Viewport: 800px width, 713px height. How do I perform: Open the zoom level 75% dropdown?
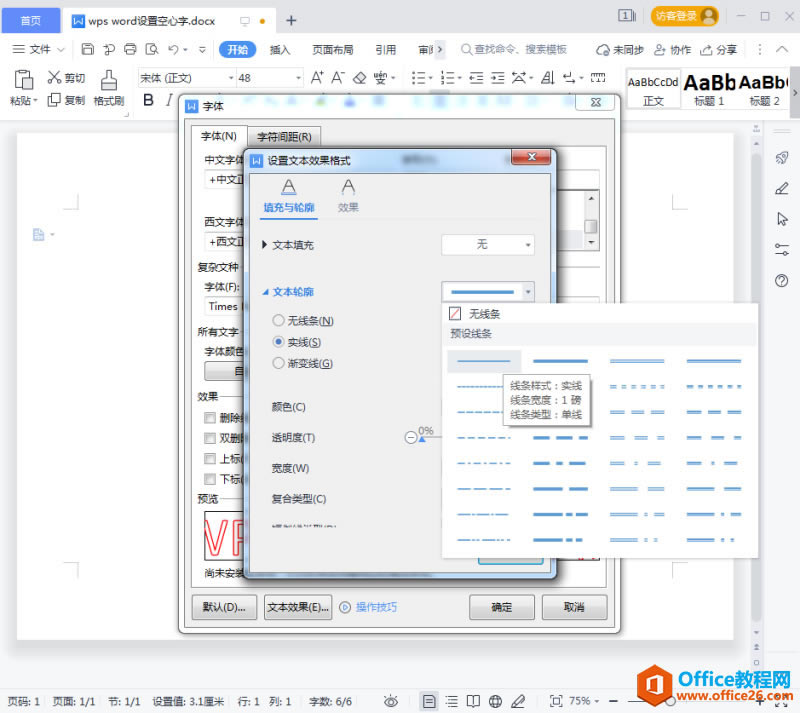coord(585,701)
